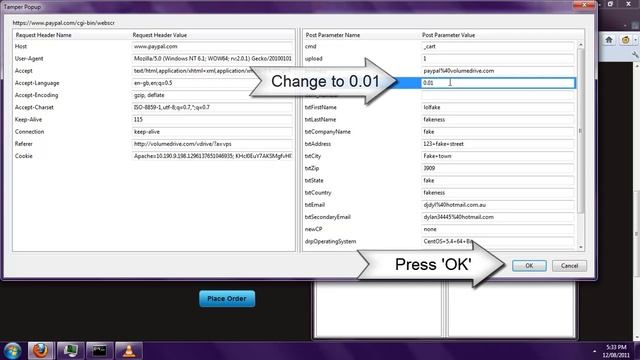This screenshot has width=640, height=360.
Task: Edit the Referer value volumedrive.com URL
Action: [212, 144]
